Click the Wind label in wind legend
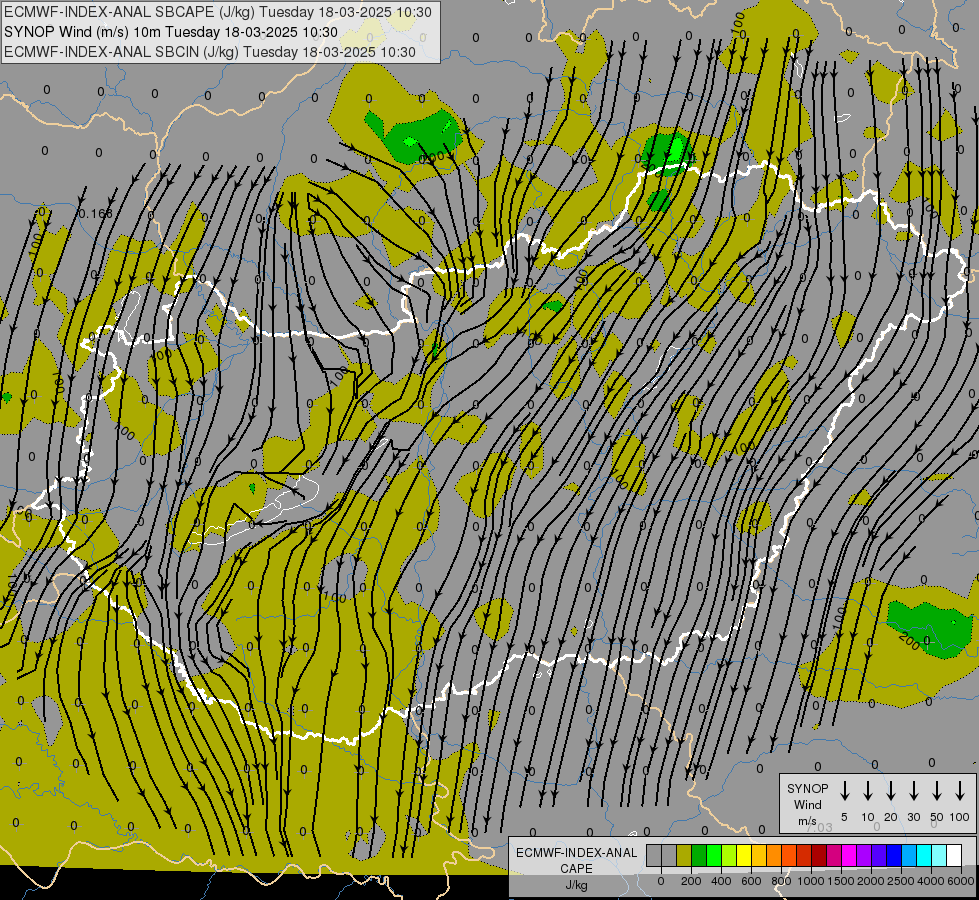979x900 pixels. pos(807,804)
